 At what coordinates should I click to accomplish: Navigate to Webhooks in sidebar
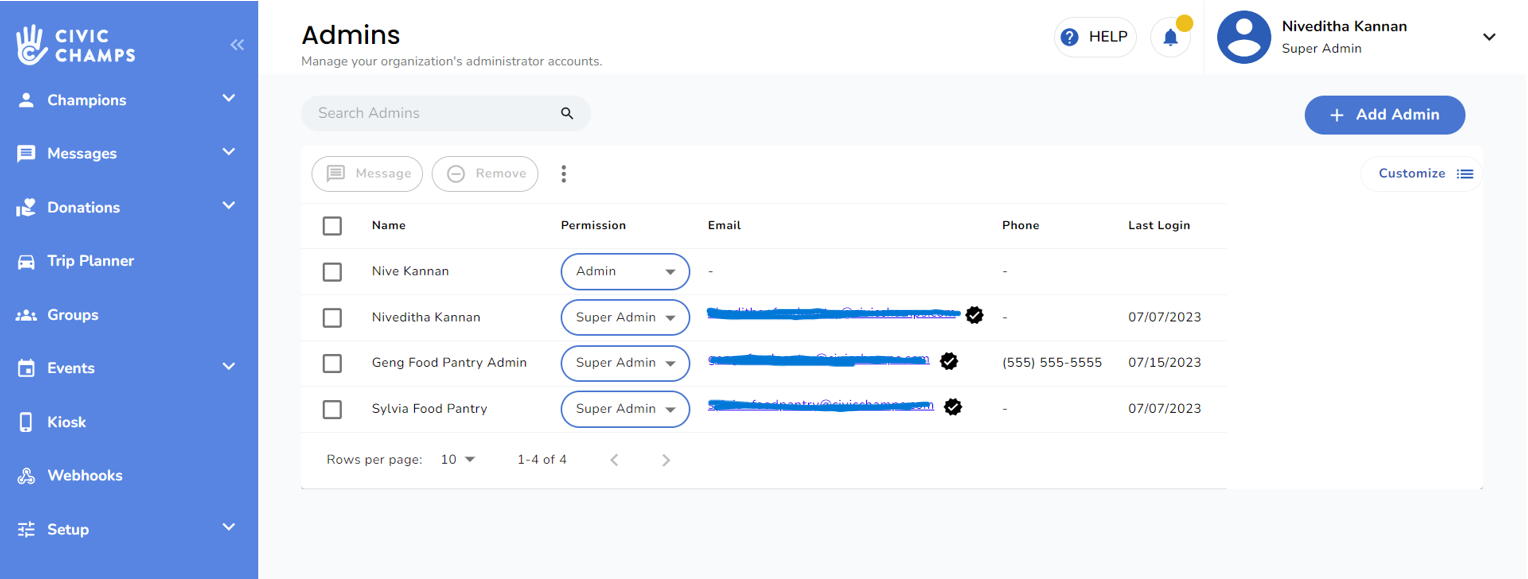[x=85, y=476]
